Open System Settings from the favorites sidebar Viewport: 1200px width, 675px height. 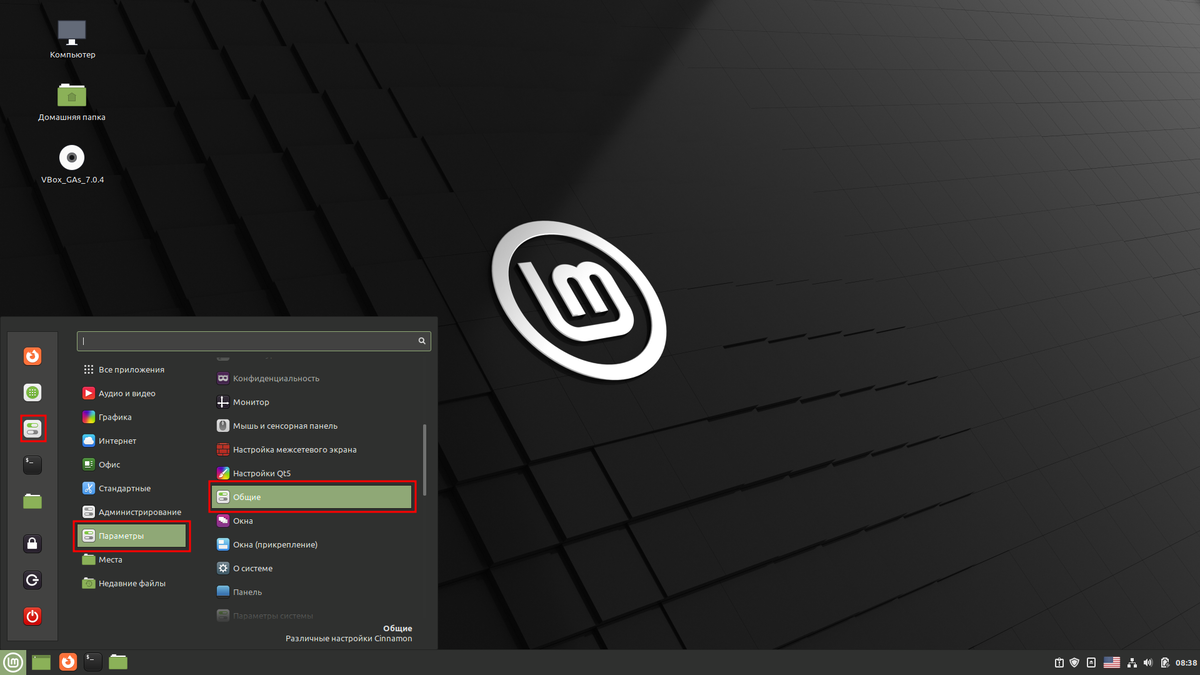(33, 429)
